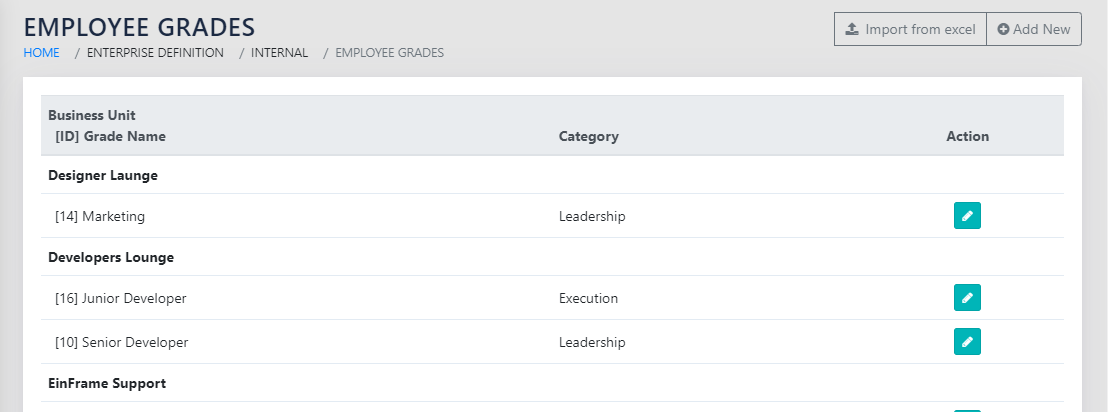This screenshot has width=1108, height=412.
Task: Click the Action column header
Action: pyautogui.click(x=967, y=136)
